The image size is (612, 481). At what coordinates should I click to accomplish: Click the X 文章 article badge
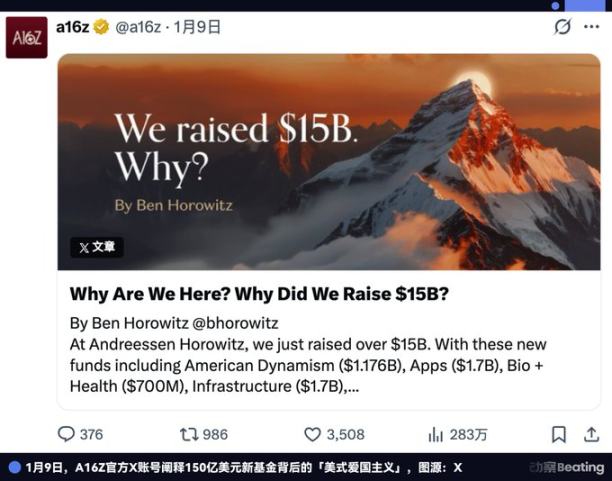coord(97,247)
